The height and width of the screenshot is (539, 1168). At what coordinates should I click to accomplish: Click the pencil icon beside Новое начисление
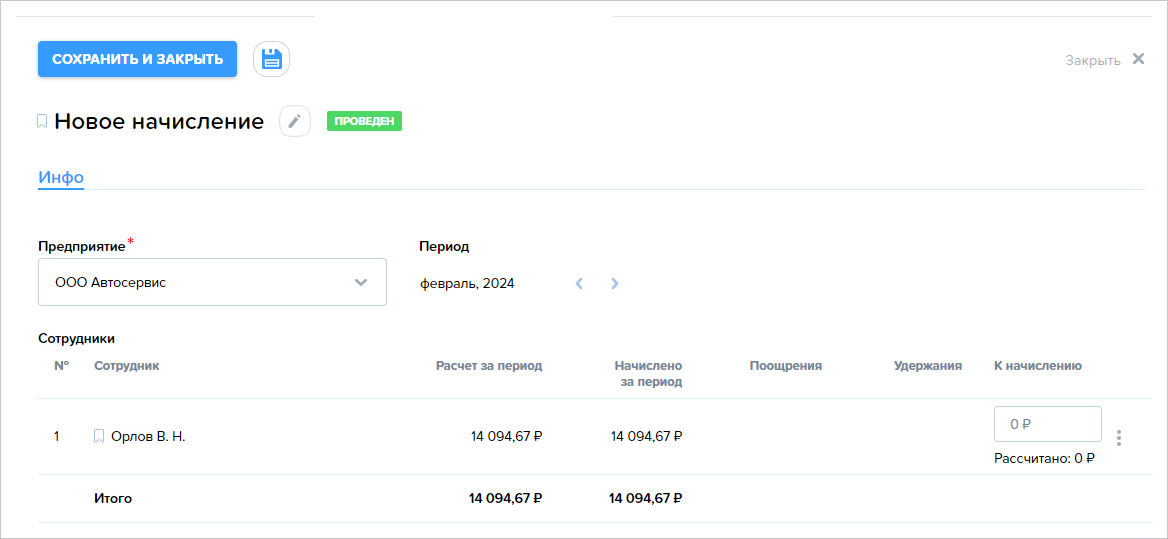[295, 121]
